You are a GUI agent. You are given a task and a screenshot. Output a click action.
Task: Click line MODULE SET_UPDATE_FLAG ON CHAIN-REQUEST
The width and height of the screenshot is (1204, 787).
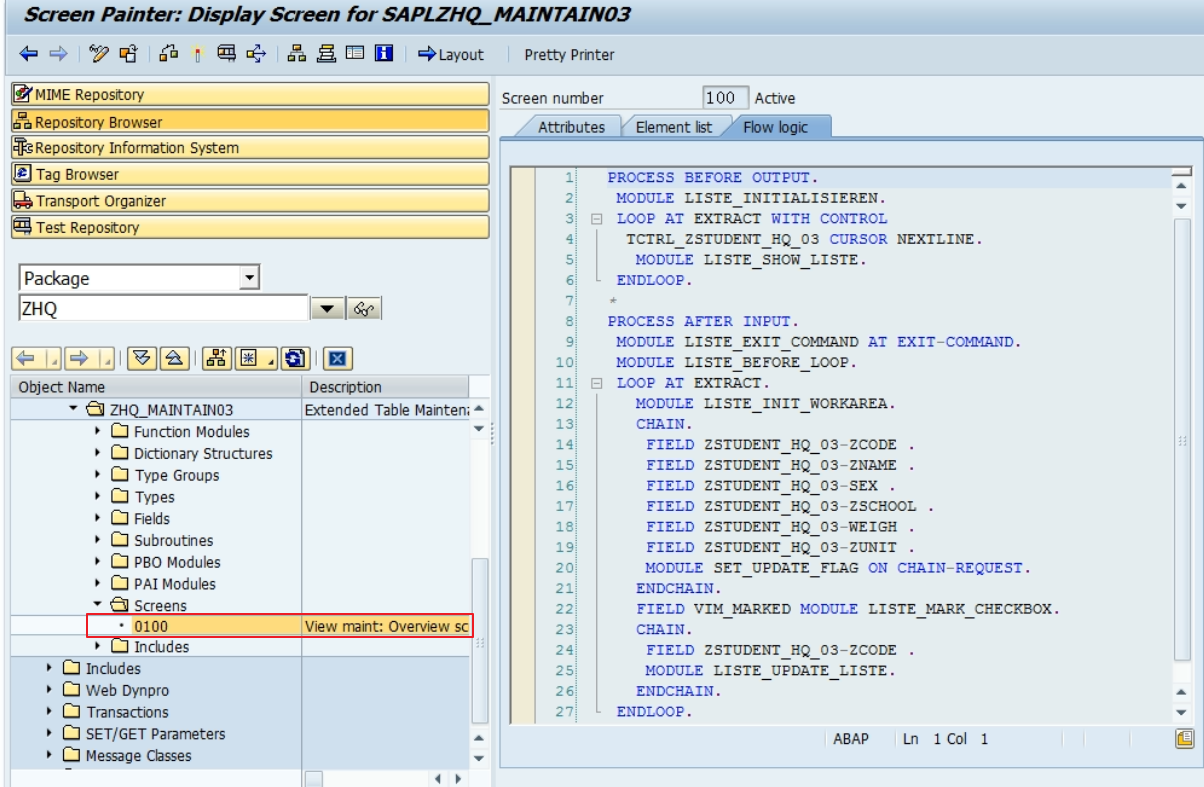coord(838,568)
